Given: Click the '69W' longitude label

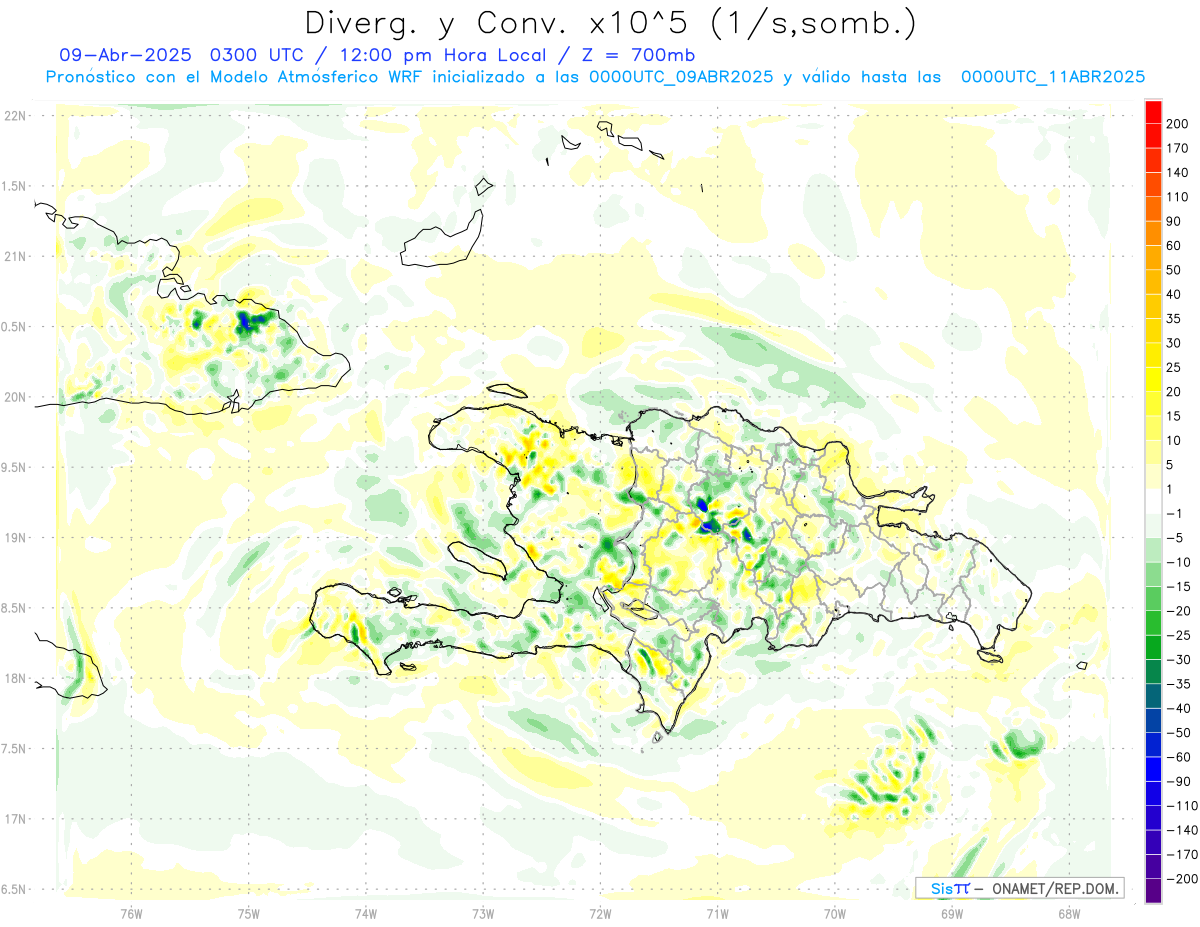Looking at the screenshot, I should click(952, 913).
